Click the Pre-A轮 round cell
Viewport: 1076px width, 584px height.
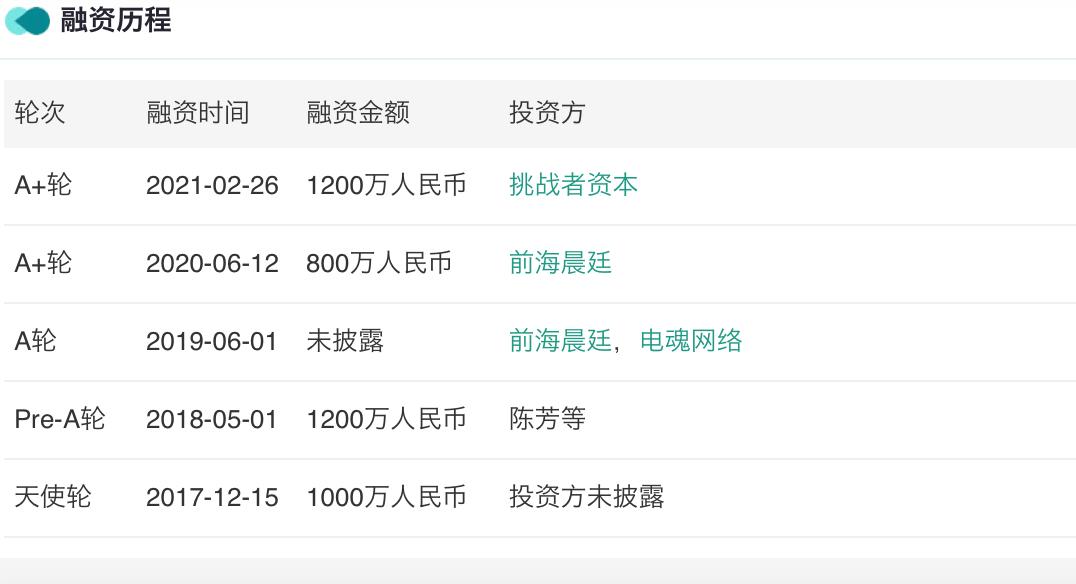[x=60, y=419]
